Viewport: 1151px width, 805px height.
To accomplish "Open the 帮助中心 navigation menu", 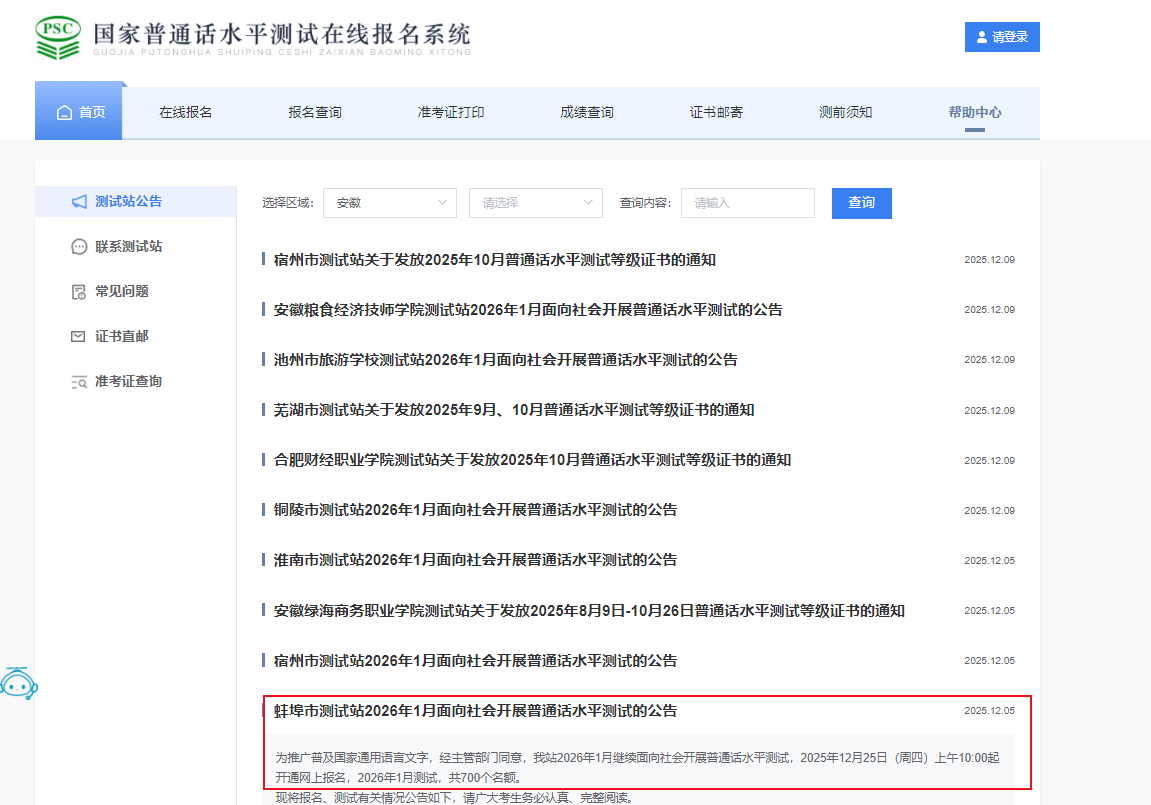I will (x=974, y=112).
